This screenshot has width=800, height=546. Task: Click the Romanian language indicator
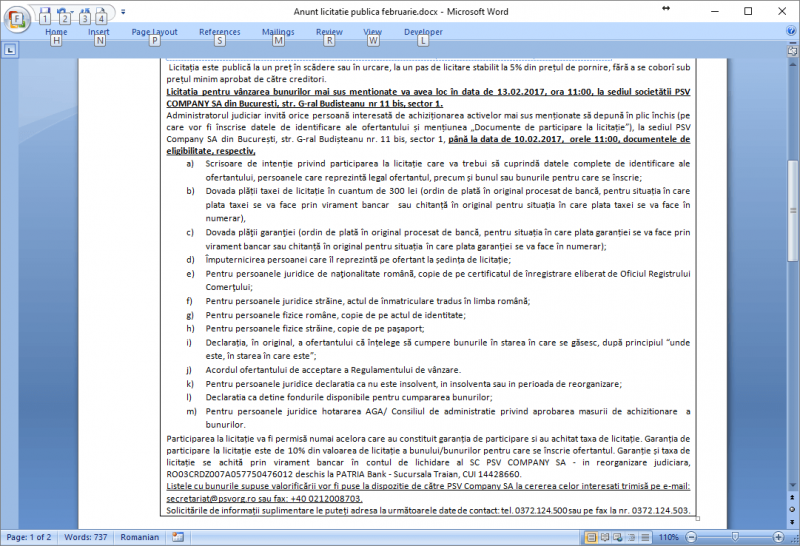click(140, 537)
